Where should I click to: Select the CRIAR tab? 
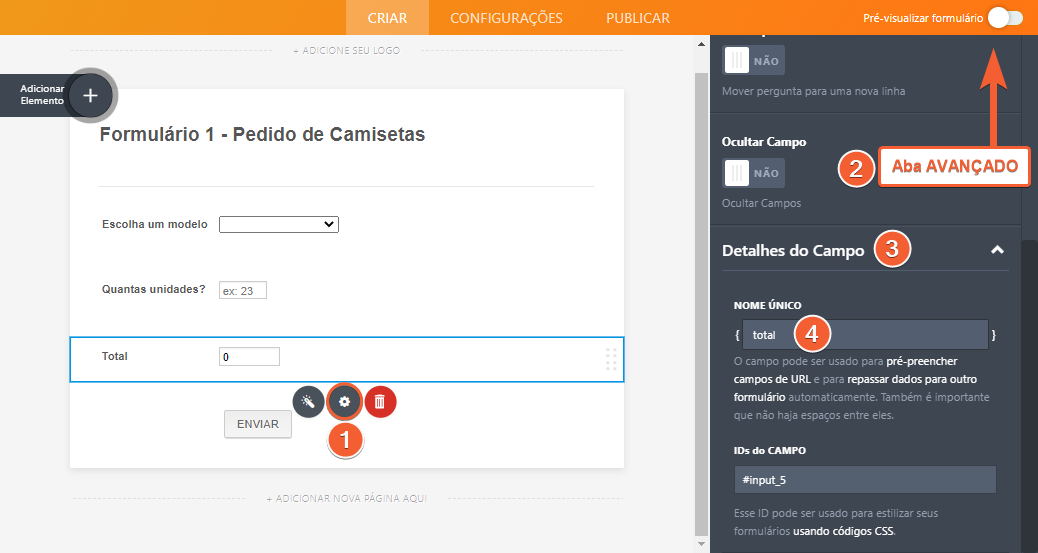pyautogui.click(x=387, y=18)
